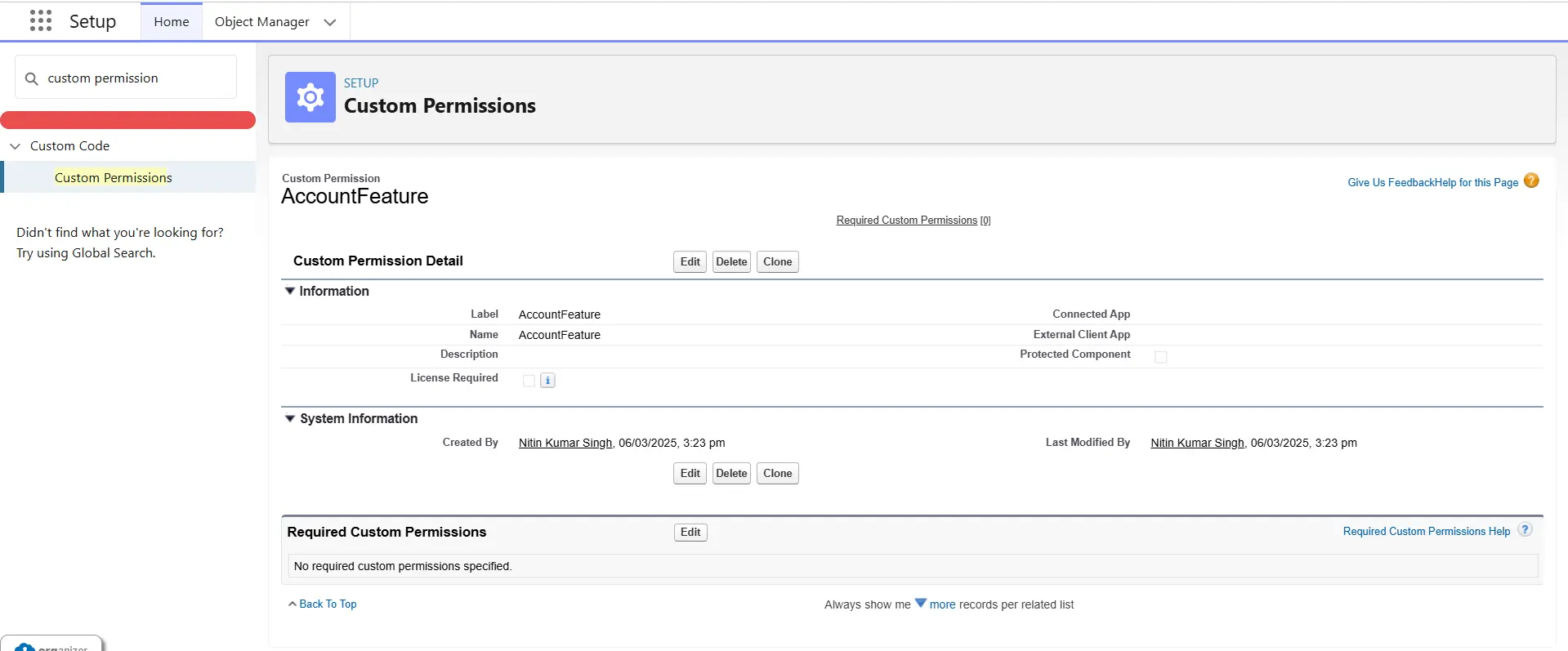The width and height of the screenshot is (1568, 651).
Task: Click the bottom Edit button under System Information
Action: tap(690, 473)
